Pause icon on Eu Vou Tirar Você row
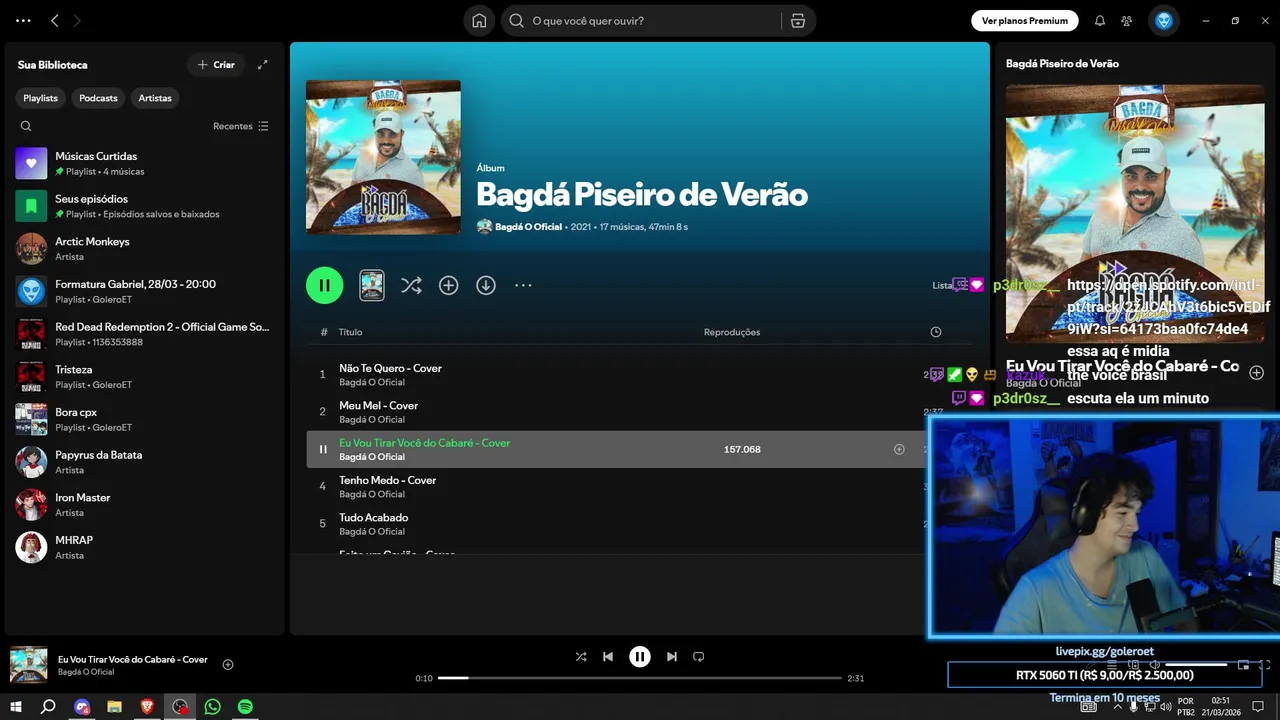 click(323, 449)
